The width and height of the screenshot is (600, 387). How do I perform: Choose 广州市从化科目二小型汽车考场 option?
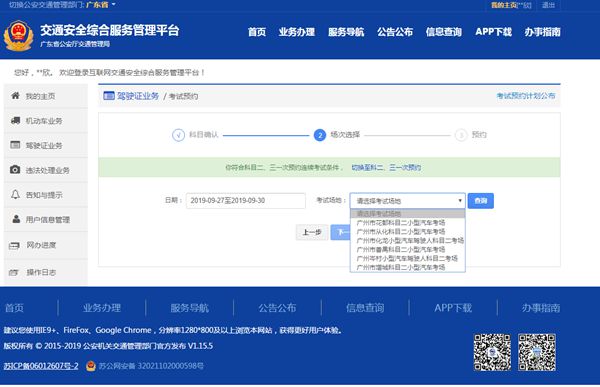[x=408, y=231]
